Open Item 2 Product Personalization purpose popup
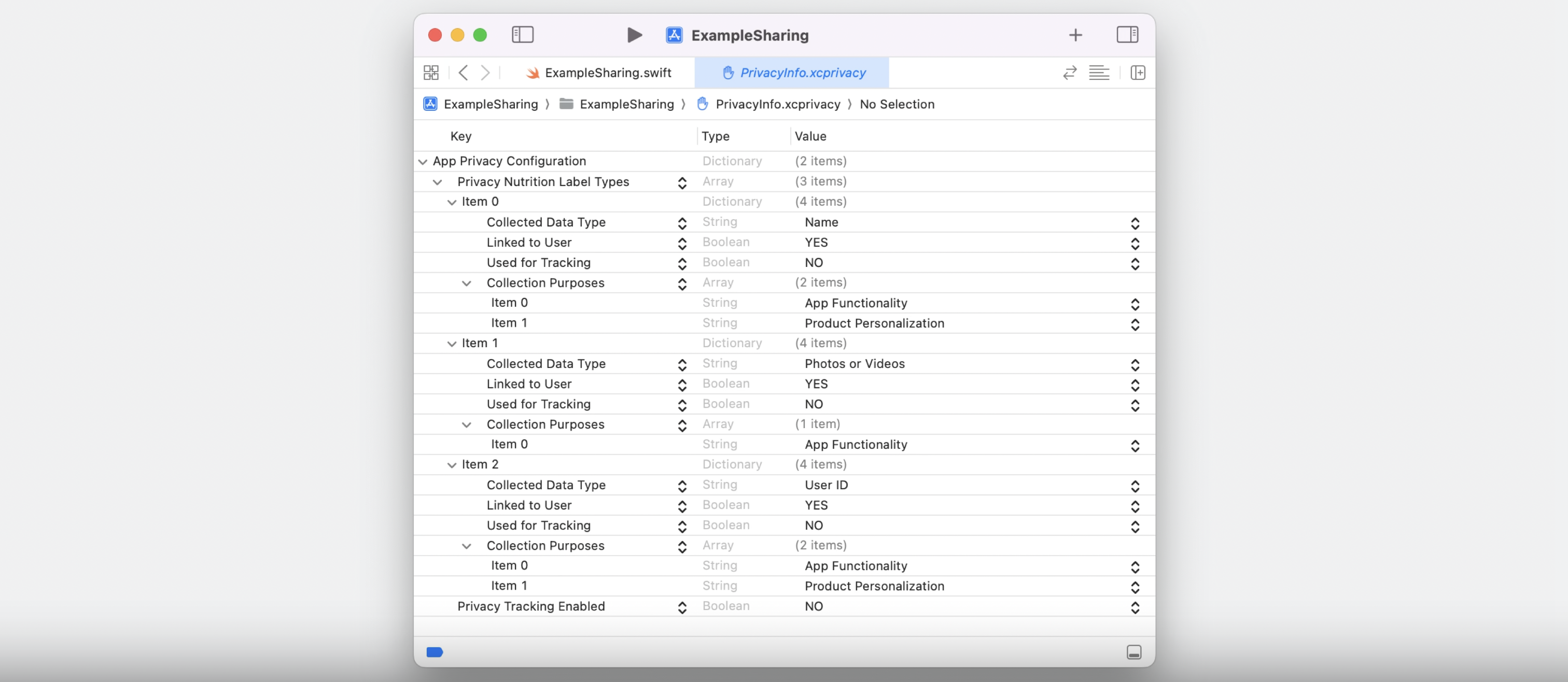The height and width of the screenshot is (682, 1568). point(1135,587)
